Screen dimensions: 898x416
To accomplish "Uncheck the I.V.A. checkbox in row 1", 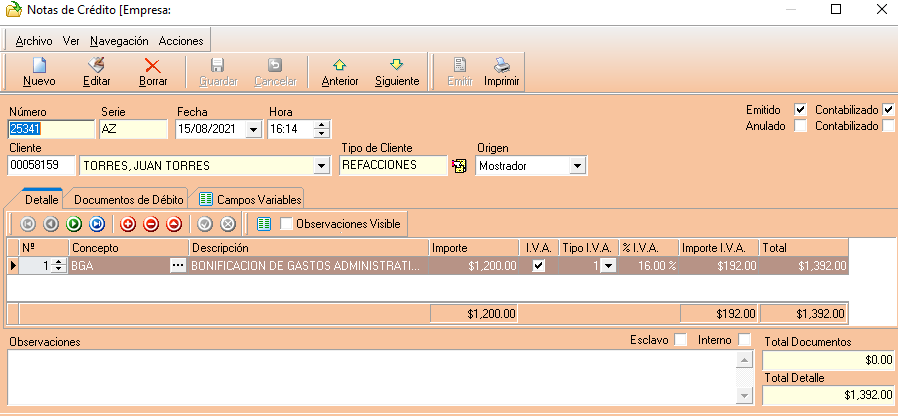I will (539, 265).
